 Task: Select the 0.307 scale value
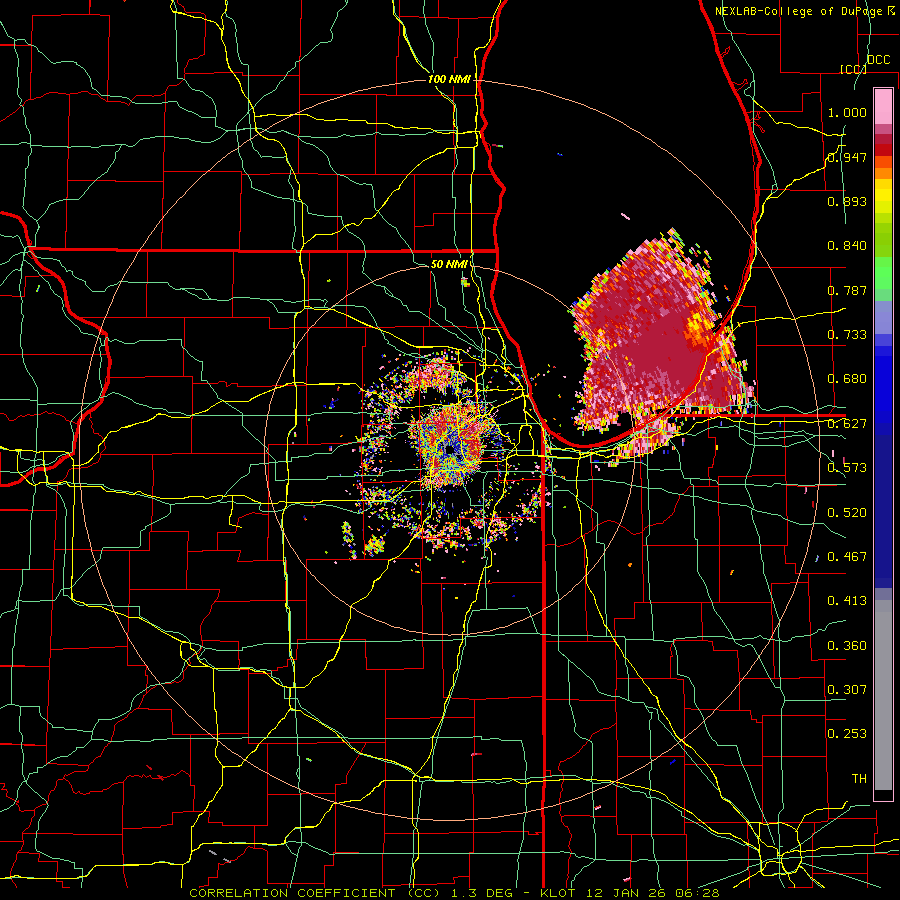847,689
